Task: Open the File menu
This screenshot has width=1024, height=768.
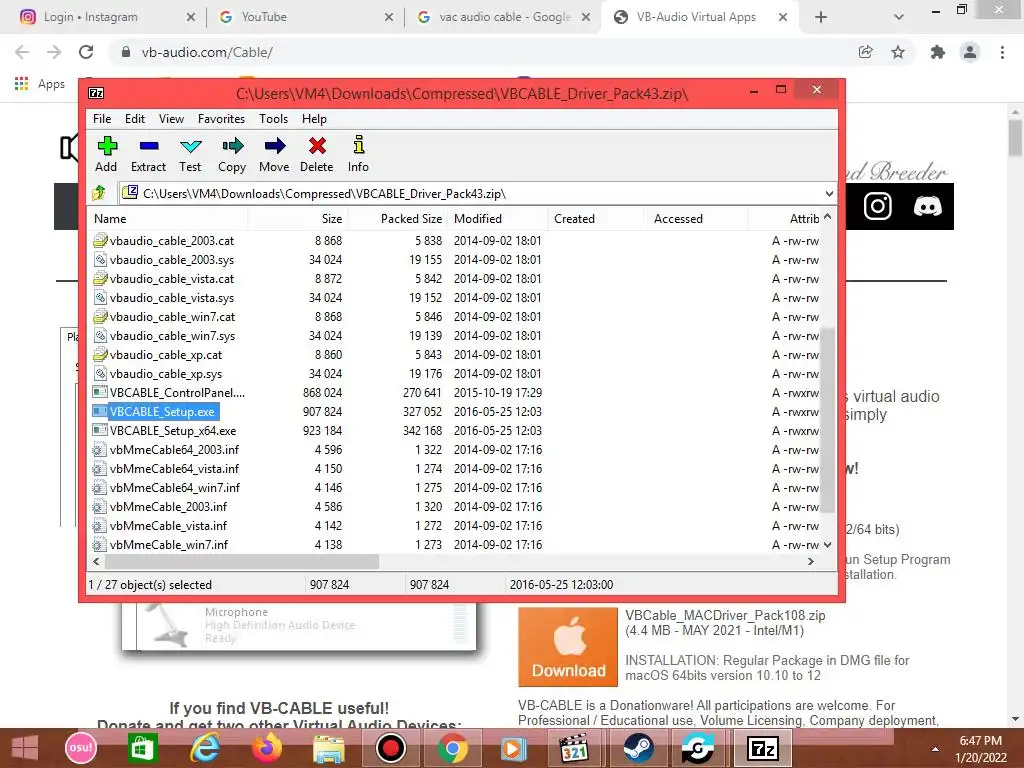Action: click(102, 119)
